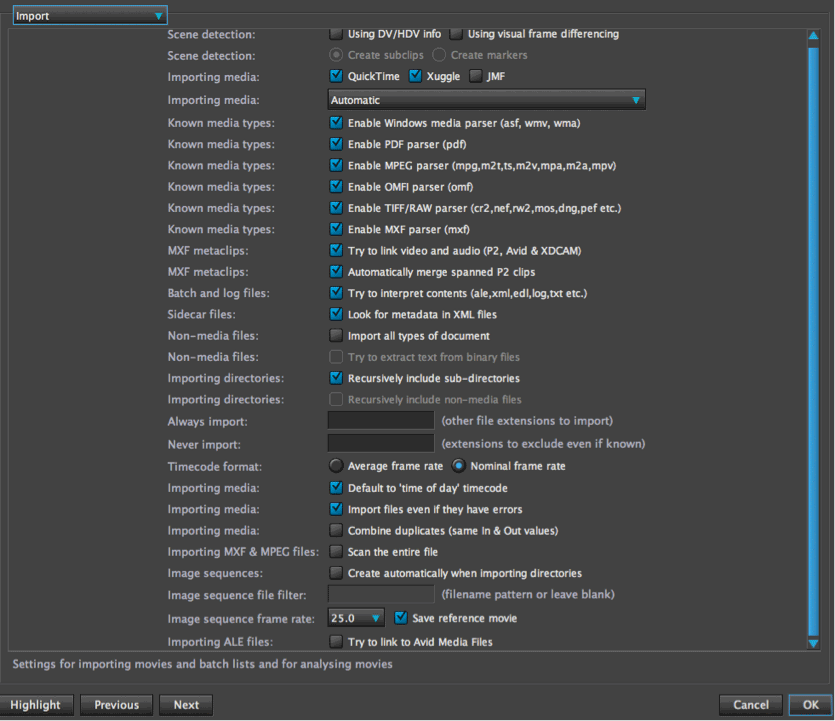Toggle Look for metadata in XML files
The height and width of the screenshot is (721, 835).
[335, 315]
